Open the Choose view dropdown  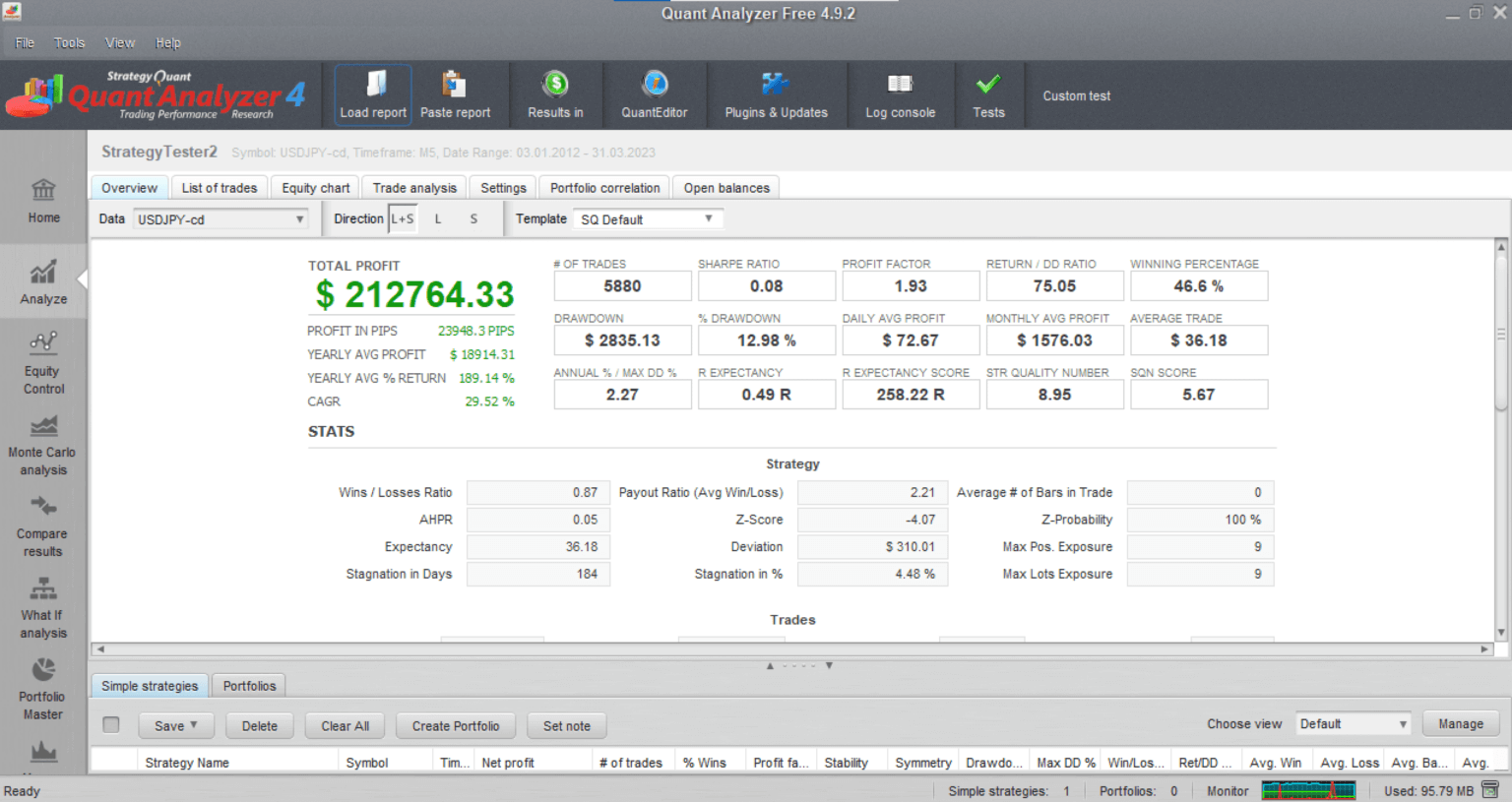pos(1353,723)
